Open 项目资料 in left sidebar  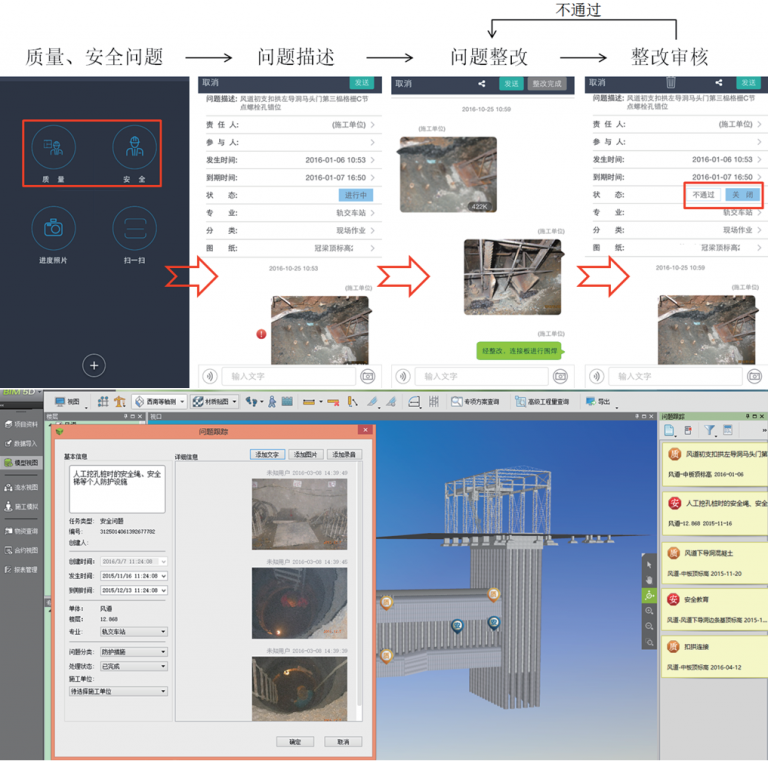(x=21, y=425)
